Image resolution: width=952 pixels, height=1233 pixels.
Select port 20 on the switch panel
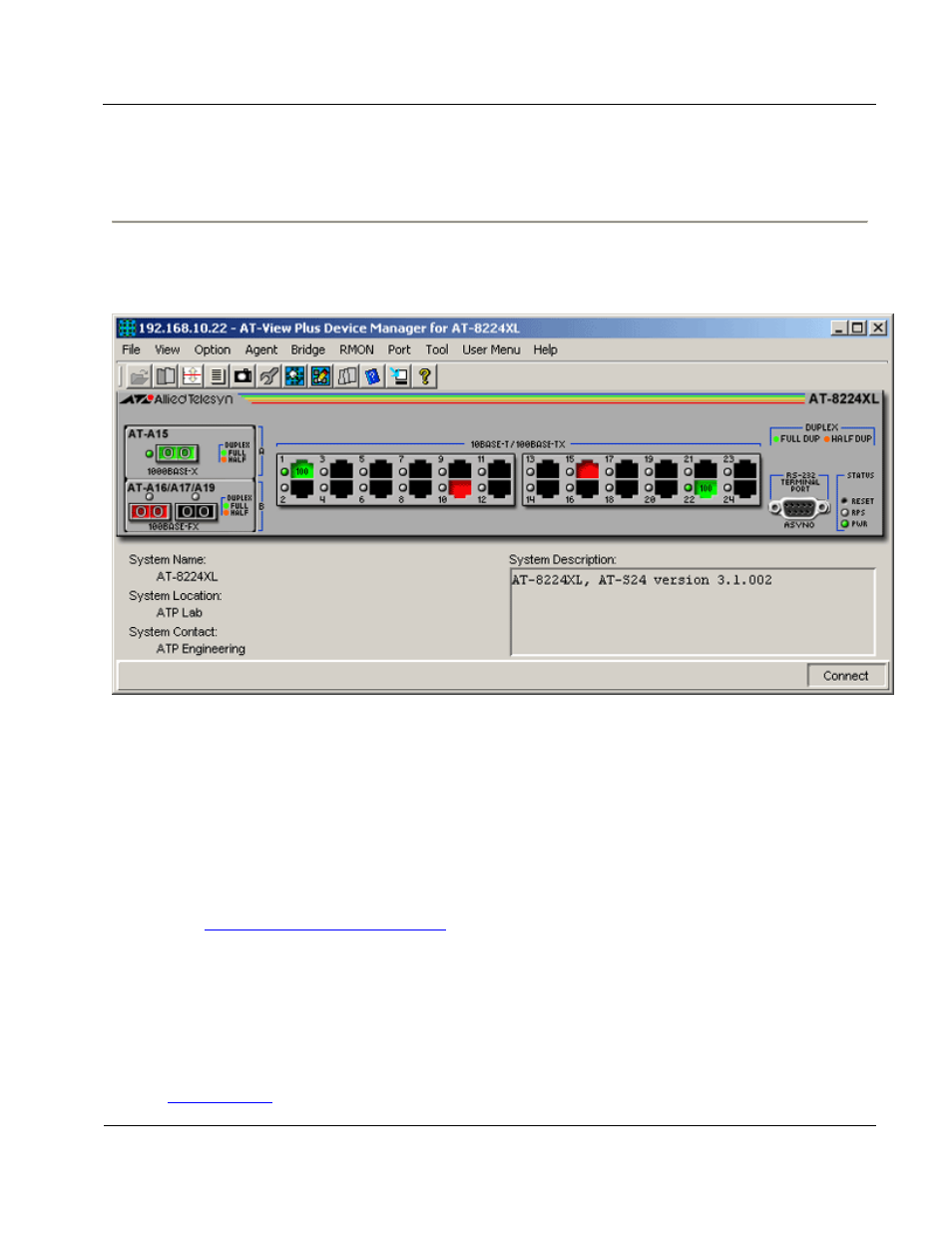click(666, 488)
